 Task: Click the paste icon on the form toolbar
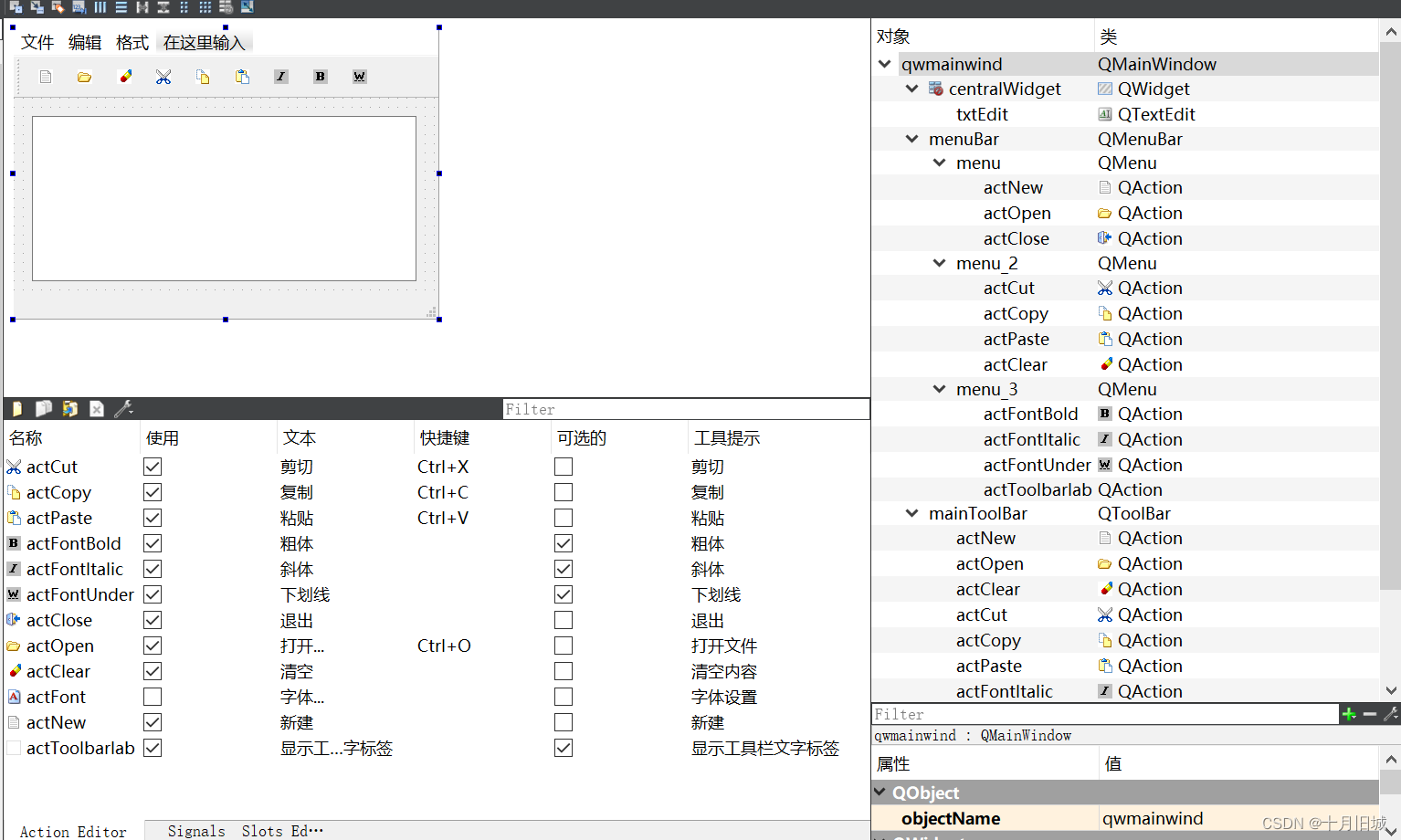coord(242,76)
